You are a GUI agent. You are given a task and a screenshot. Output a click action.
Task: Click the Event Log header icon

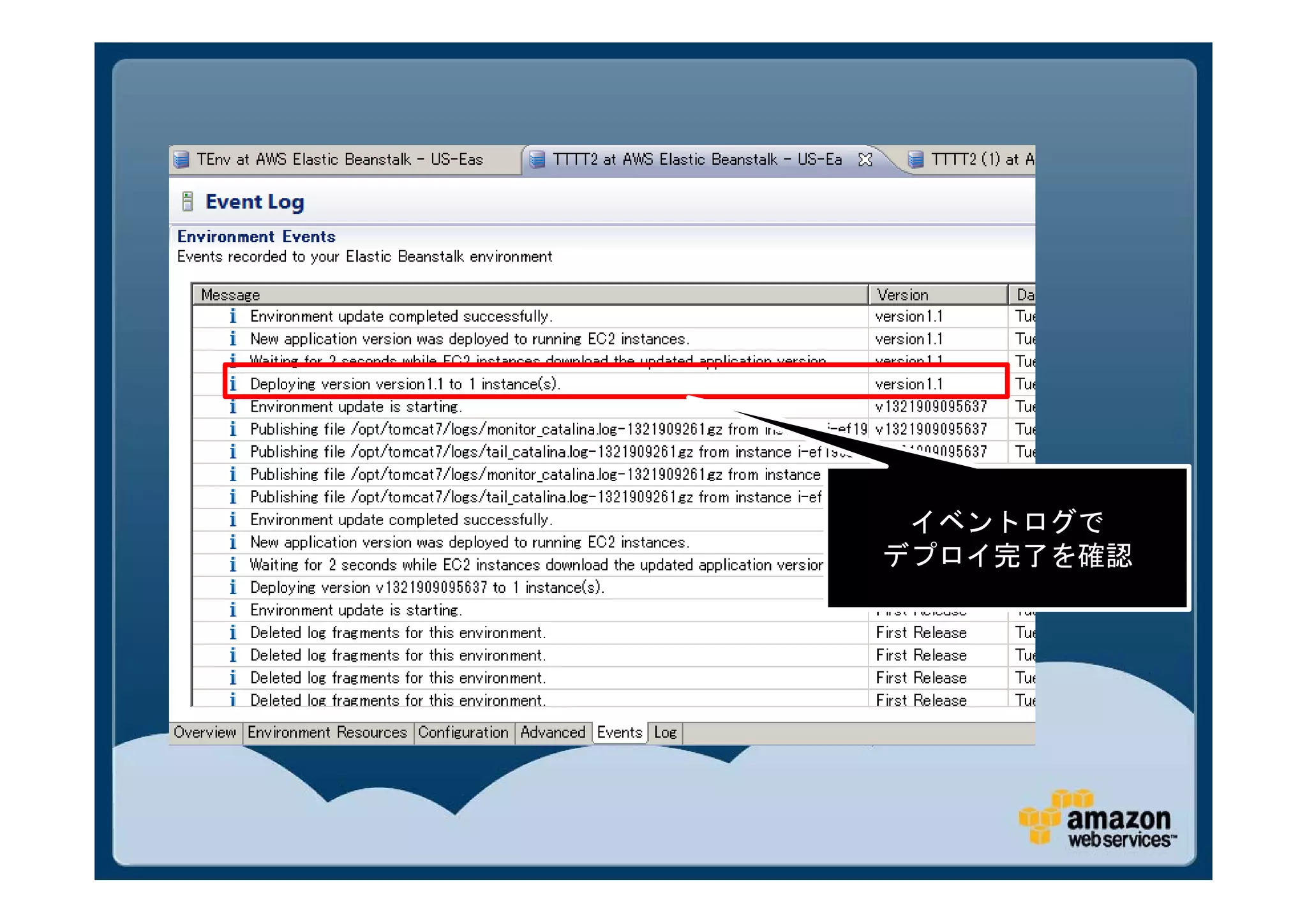coord(188,202)
